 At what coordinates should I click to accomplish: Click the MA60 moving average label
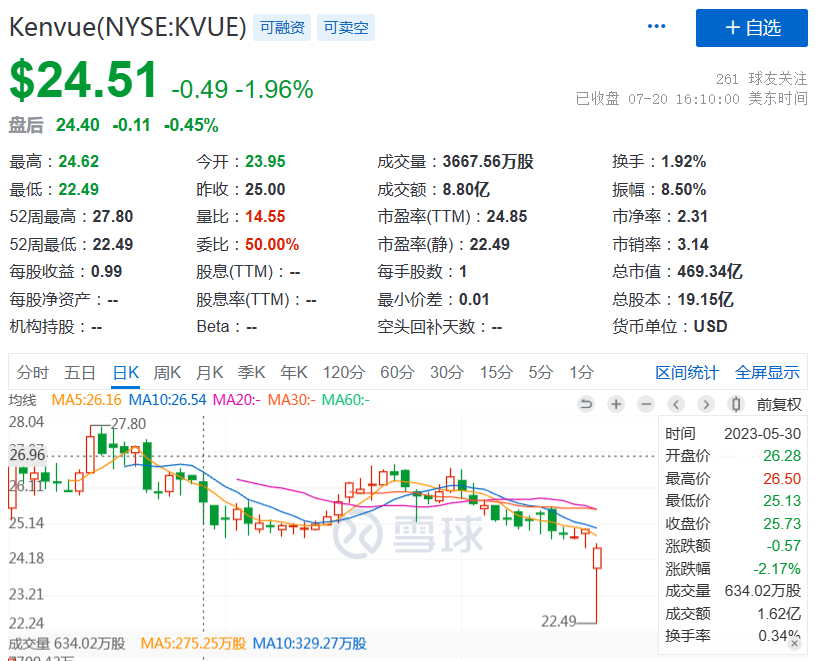[x=346, y=400]
